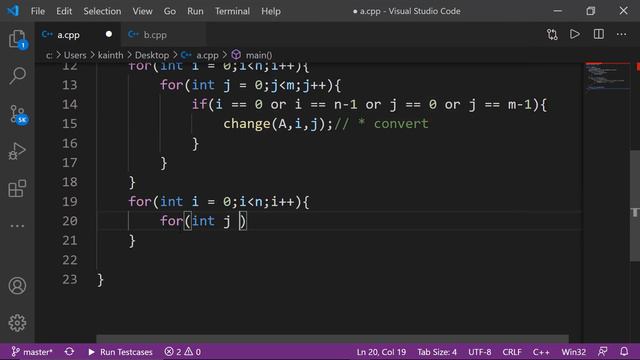Split the editor right

click(598, 34)
